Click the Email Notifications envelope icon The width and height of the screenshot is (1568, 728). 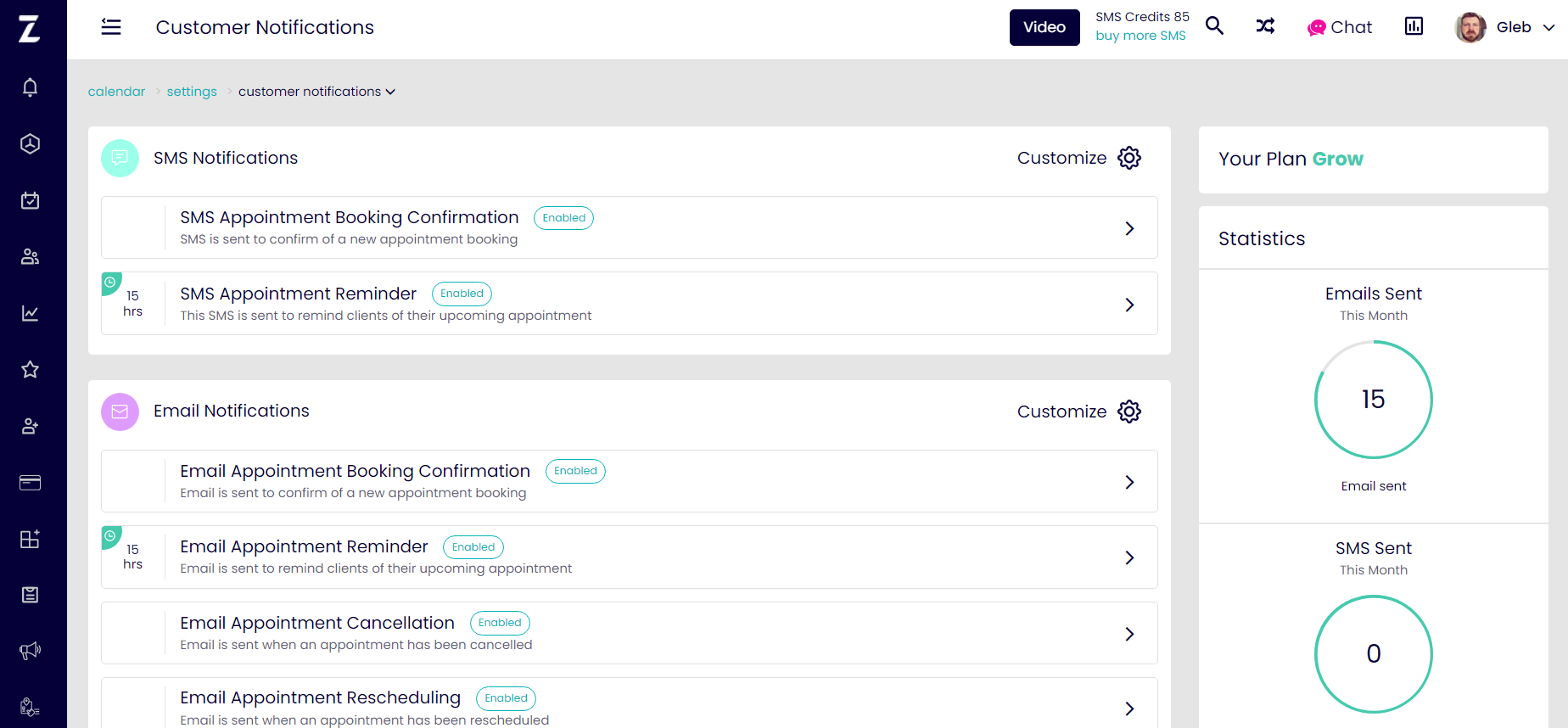[120, 412]
